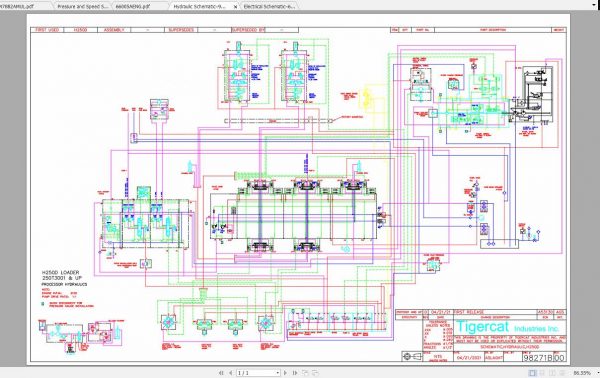This screenshot has width=600, height=378.
Task: Go to the next page
Action: (x=285, y=373)
